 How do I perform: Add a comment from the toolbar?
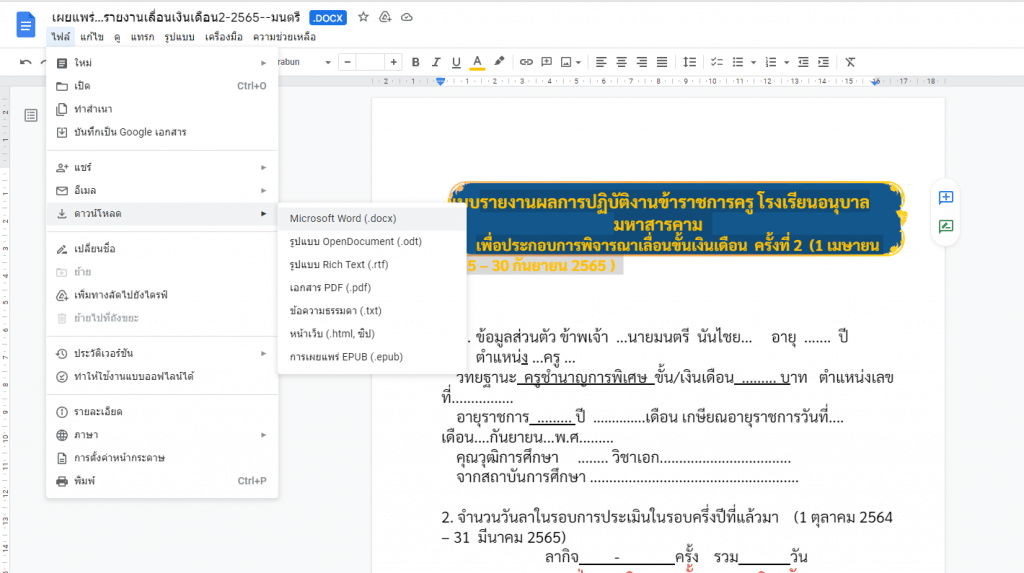(x=547, y=62)
